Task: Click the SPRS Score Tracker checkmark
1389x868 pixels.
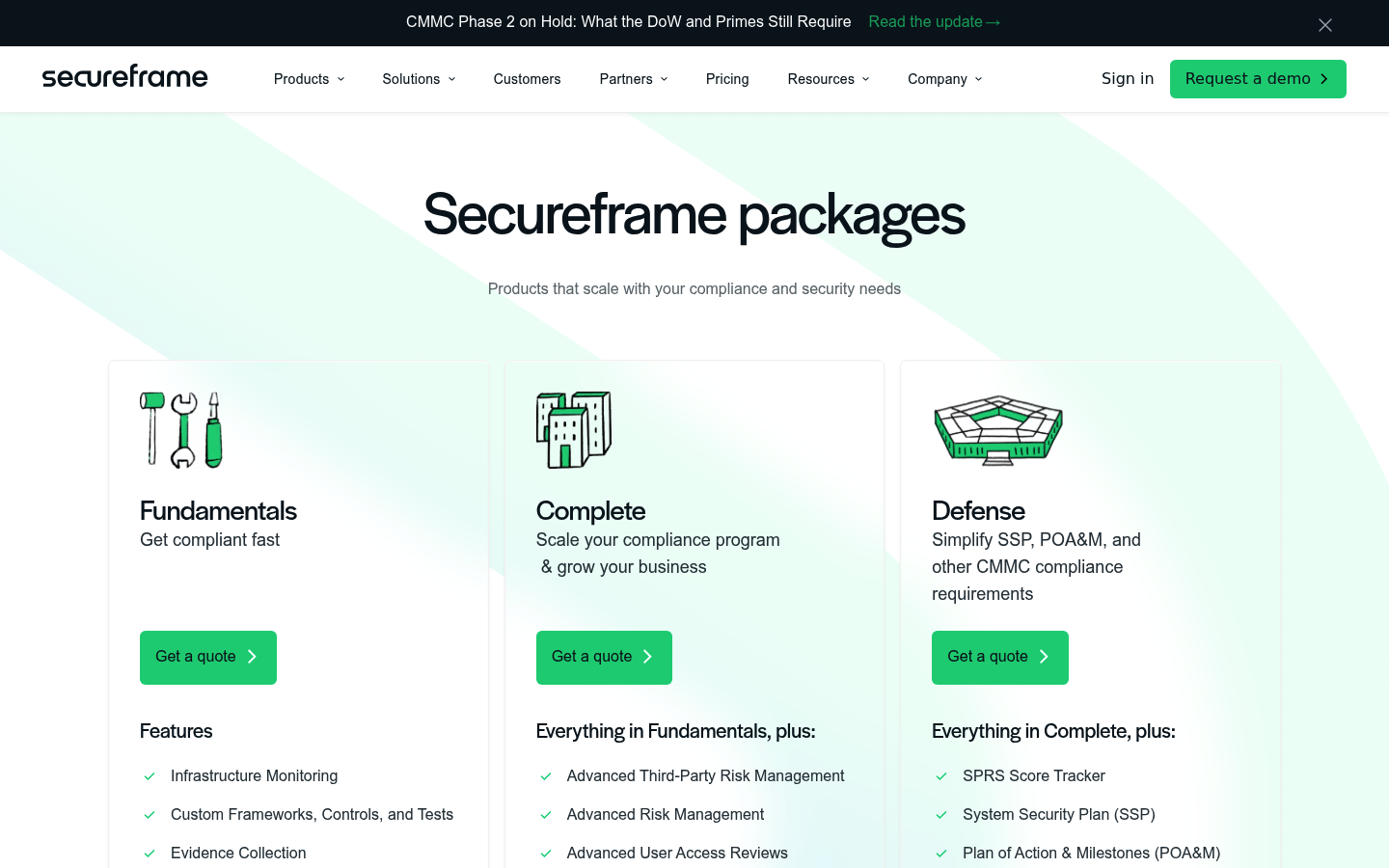Action: (941, 776)
